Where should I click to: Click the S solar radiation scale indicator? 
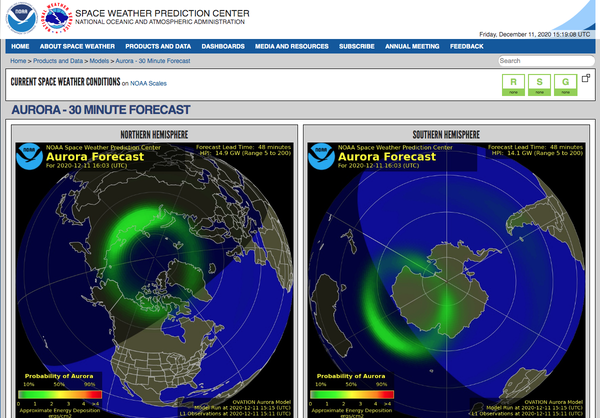point(540,85)
